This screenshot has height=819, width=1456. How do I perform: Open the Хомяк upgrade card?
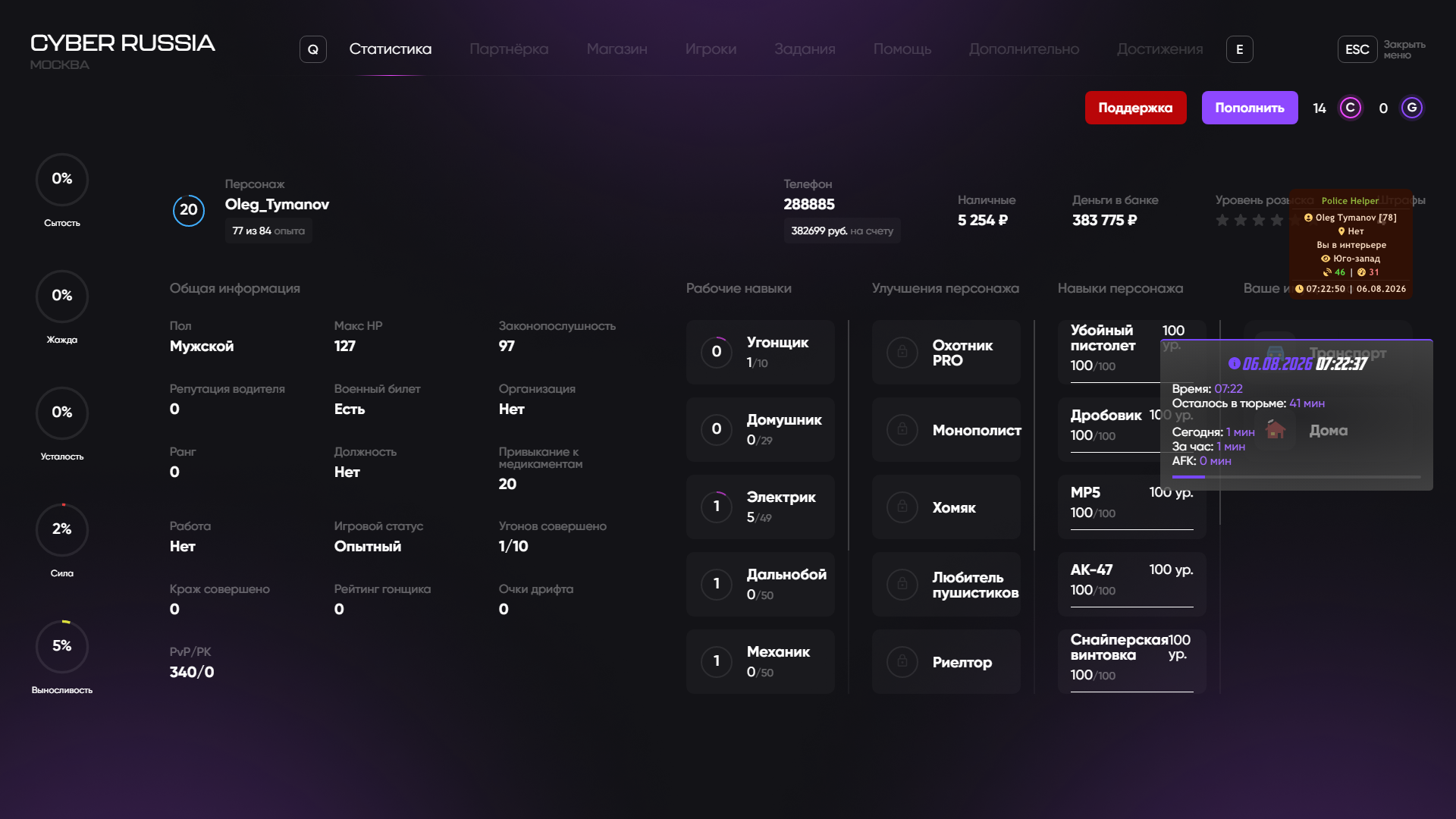(946, 507)
